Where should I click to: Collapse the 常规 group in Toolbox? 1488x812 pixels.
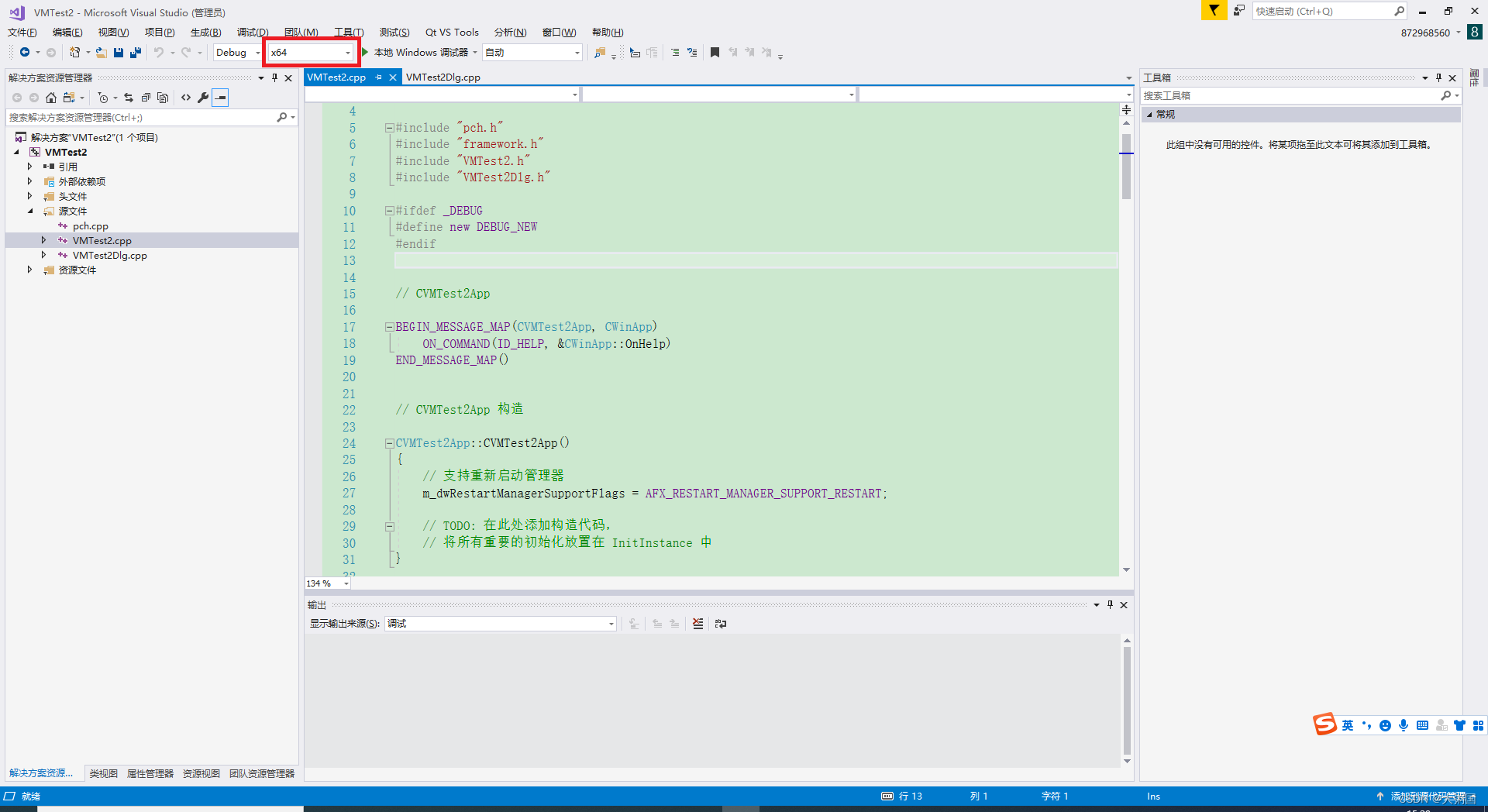pos(1149,114)
